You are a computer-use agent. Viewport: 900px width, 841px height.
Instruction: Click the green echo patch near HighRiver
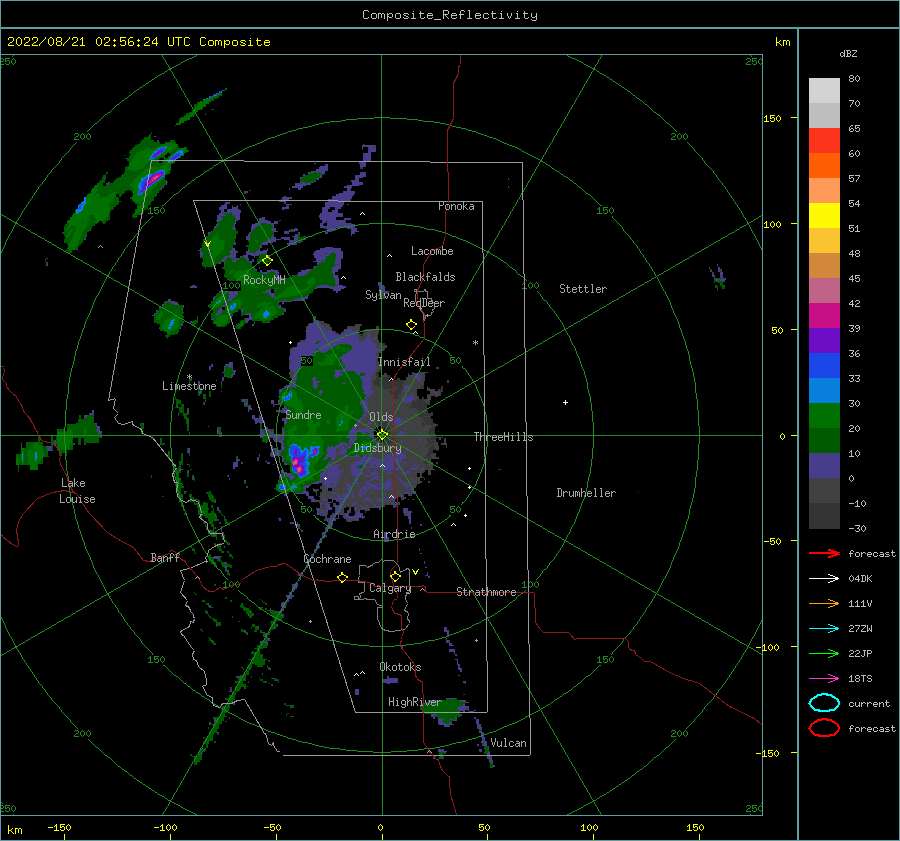pos(447,711)
